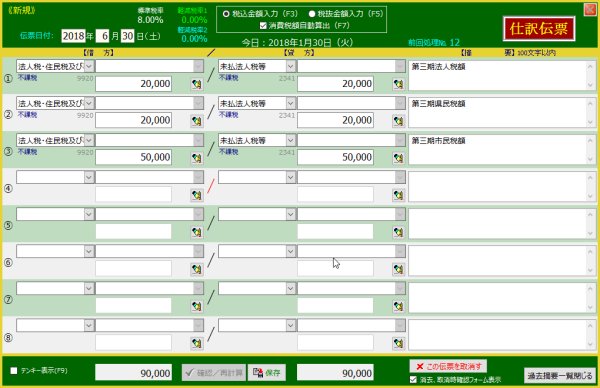This screenshot has height=388, width=600.
Task: Click row ④ empty summary field
Action: [x=502, y=186]
